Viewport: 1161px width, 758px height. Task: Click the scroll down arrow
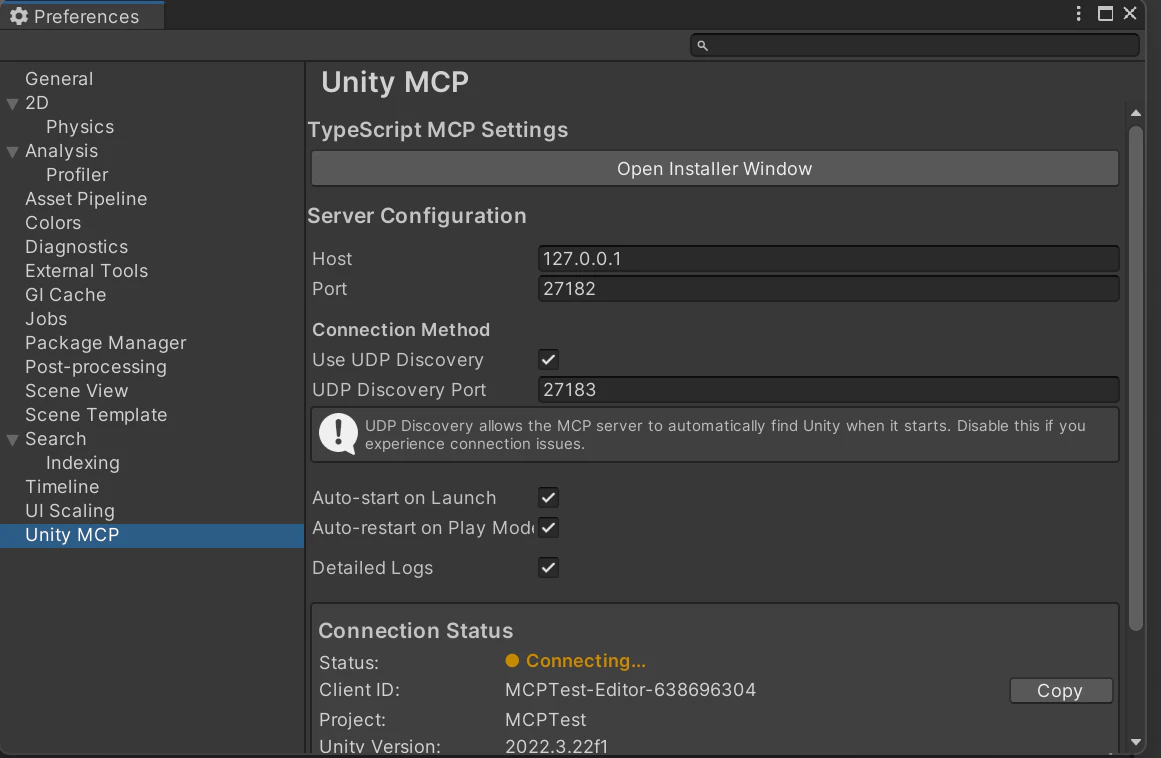click(1136, 742)
